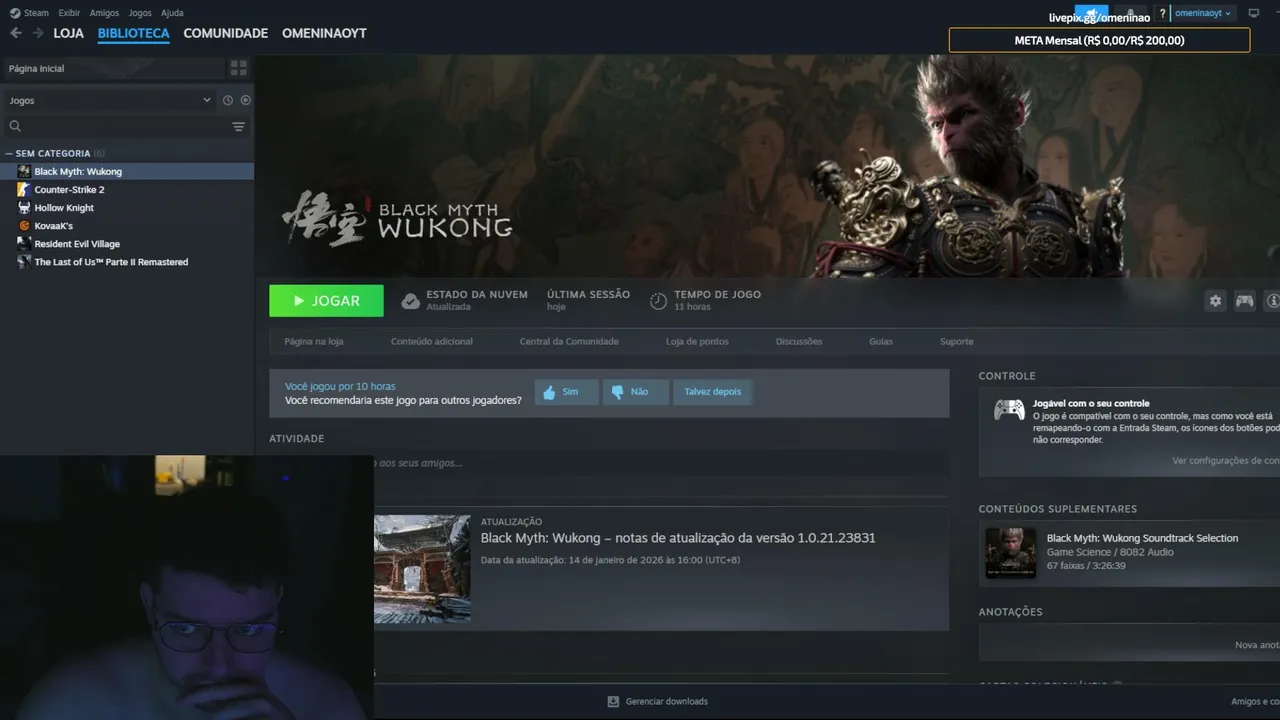Click the Gerenciar downloads icon
1280x720 pixels.
[613, 701]
